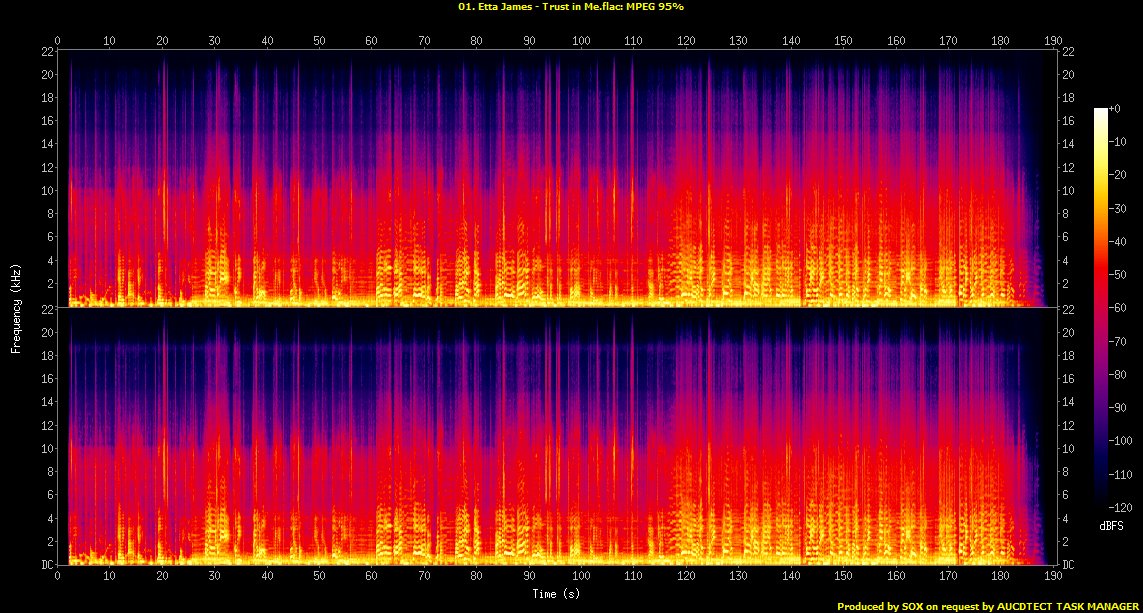Click the spectrogram title for Trust in Me.flac
Screen dimensions: 1143x613
point(571,7)
